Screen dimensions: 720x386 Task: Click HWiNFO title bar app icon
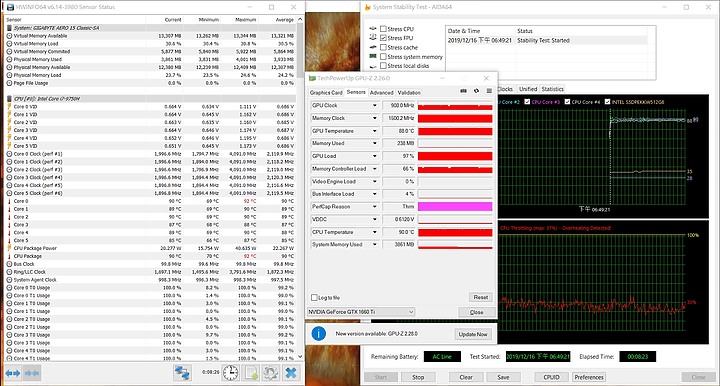tap(10, 7)
